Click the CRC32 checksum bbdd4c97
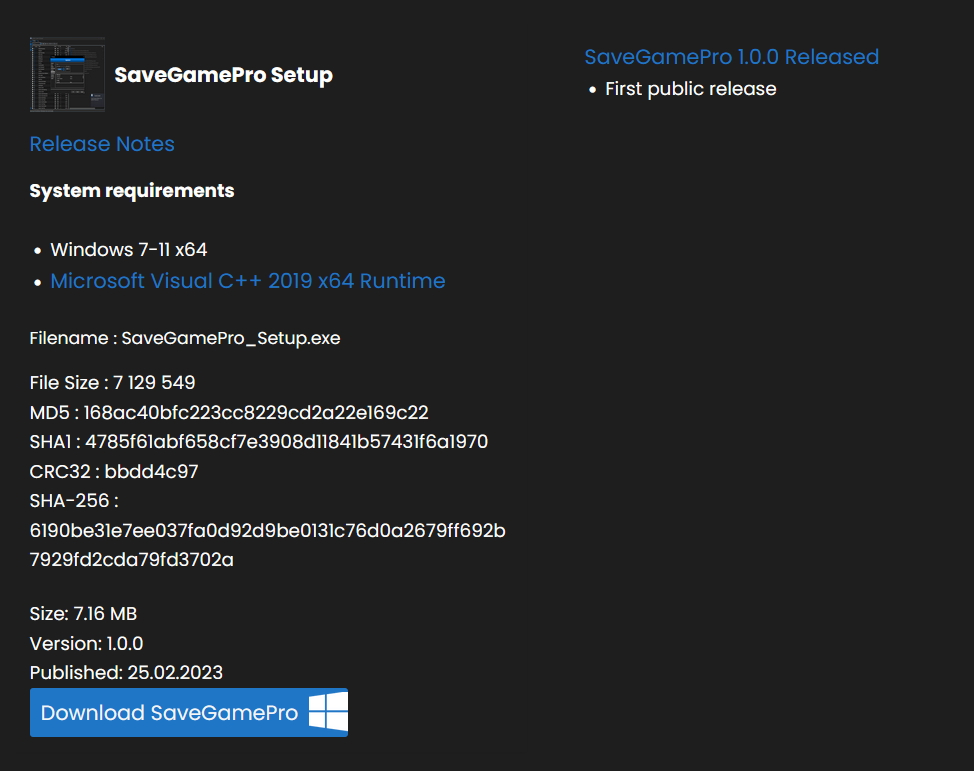The width and height of the screenshot is (974, 771). (x=151, y=471)
